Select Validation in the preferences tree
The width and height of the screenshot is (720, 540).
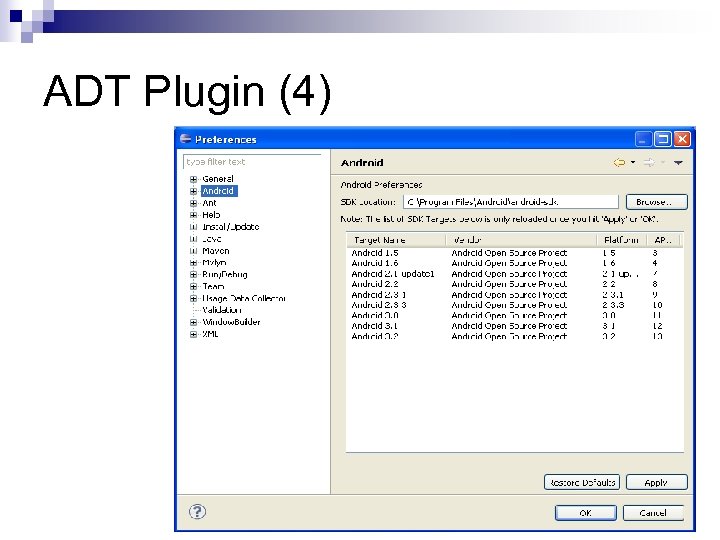221,310
